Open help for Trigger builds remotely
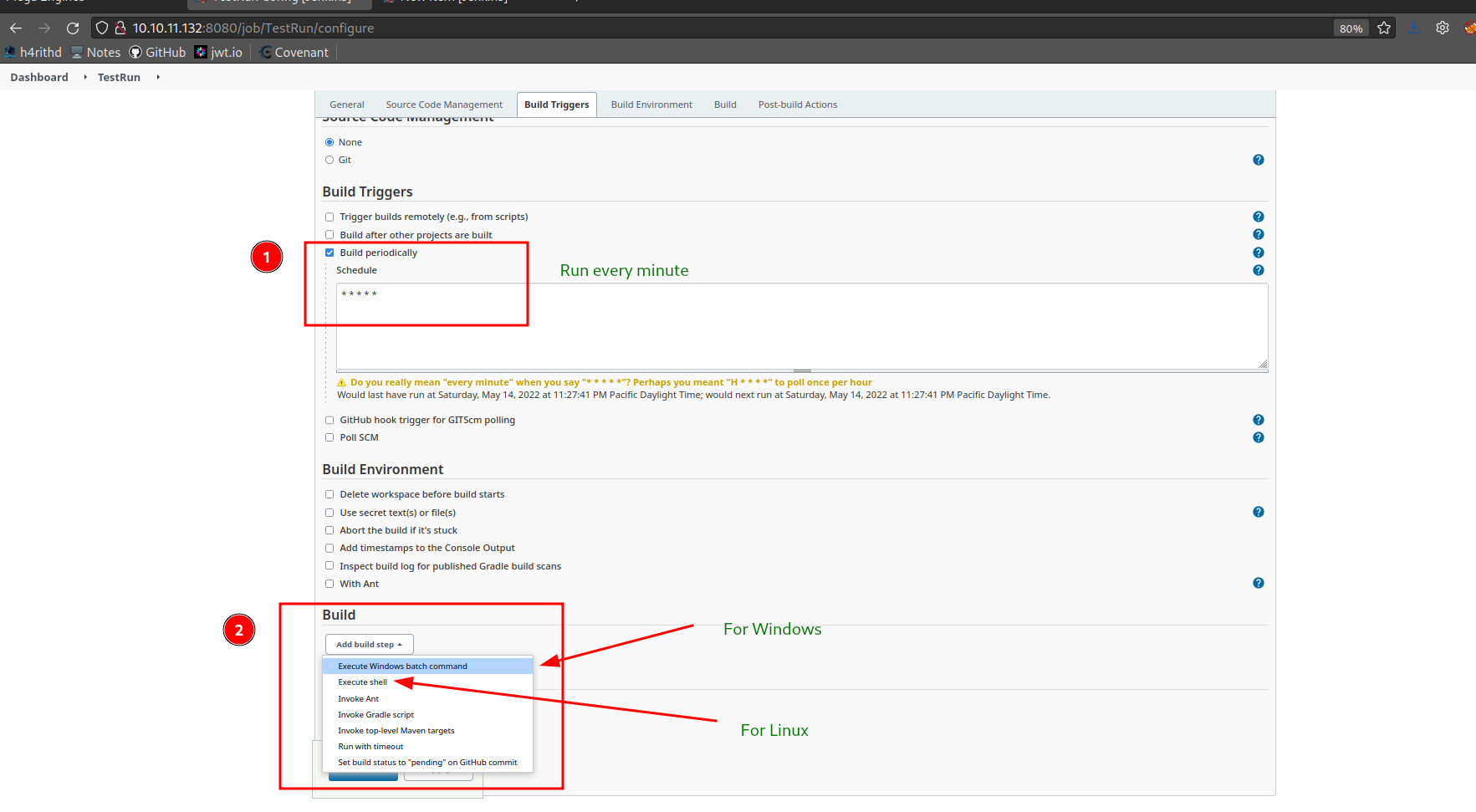Image resolution: width=1476 pixels, height=812 pixels. [1258, 217]
